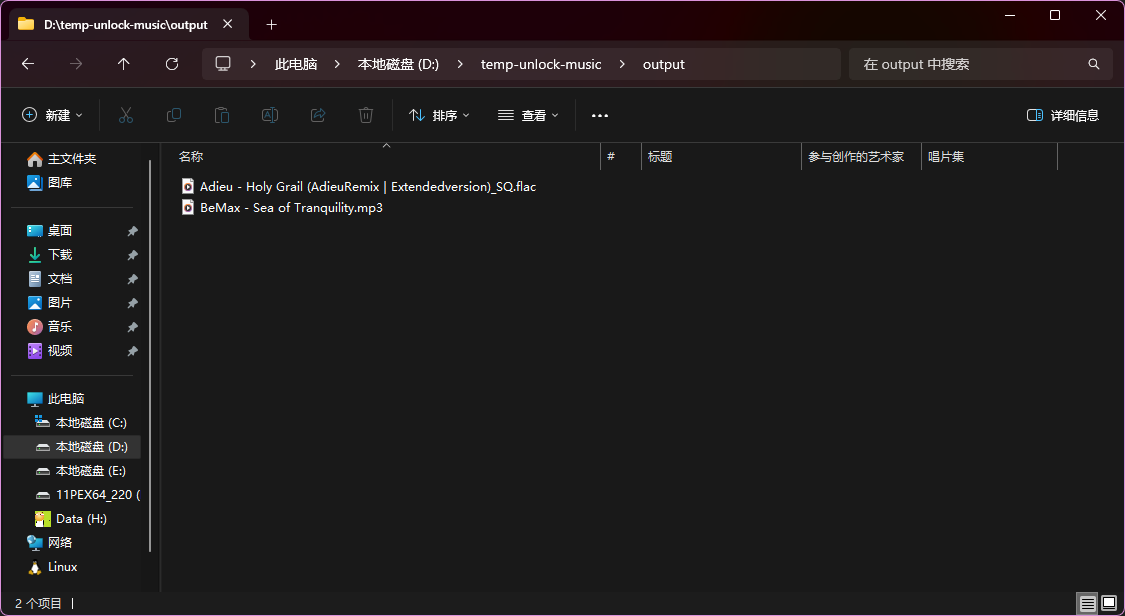Switch to large thumbnails view in status bar
This screenshot has width=1125, height=616.
(1108, 603)
